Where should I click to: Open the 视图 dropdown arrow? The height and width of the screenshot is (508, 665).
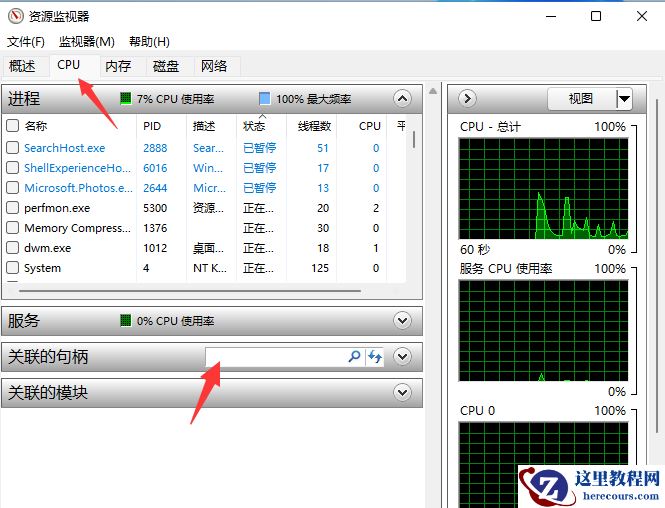pos(624,99)
